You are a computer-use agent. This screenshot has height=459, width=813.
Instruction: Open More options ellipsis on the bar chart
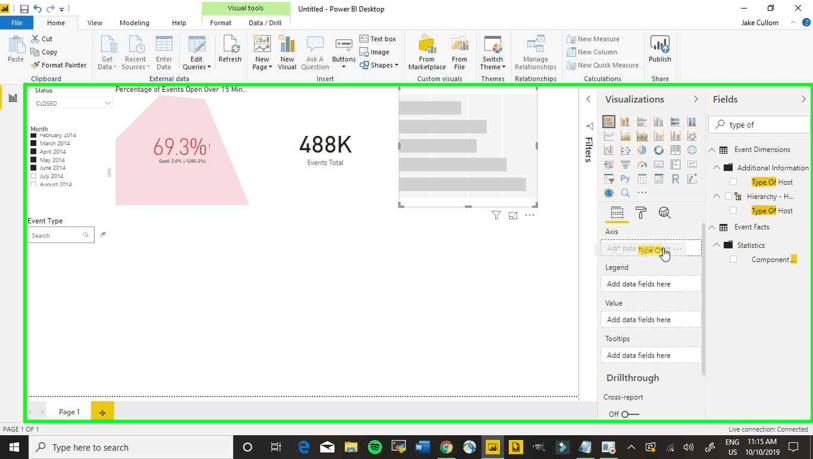[x=529, y=215]
